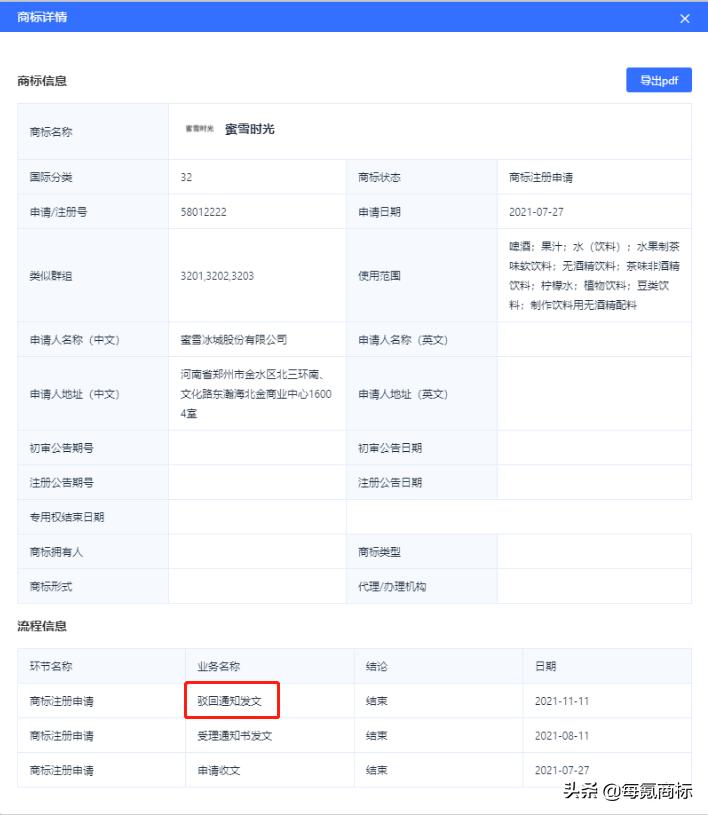This screenshot has height=815, width=708.
Task: Click applicant name 蜜雪冰城股份有限公司
Action: coord(233,340)
